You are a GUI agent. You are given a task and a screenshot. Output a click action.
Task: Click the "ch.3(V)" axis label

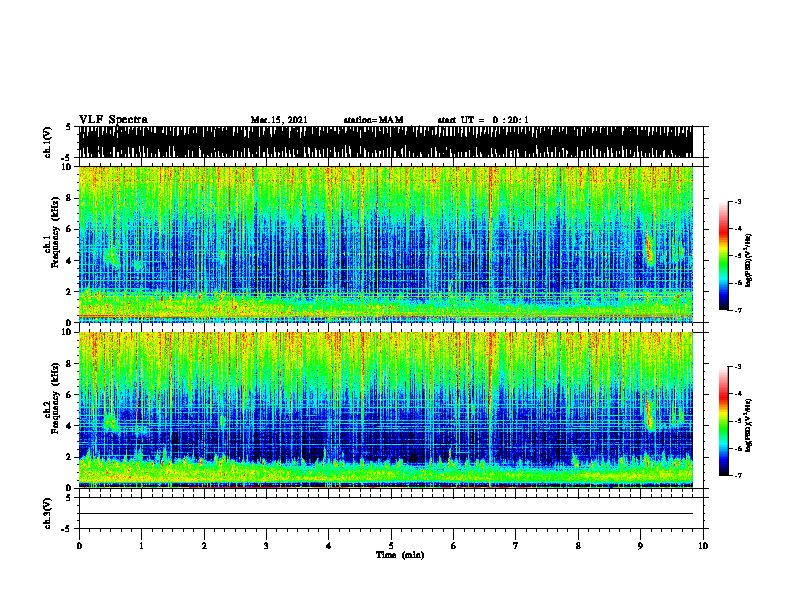tap(47, 513)
